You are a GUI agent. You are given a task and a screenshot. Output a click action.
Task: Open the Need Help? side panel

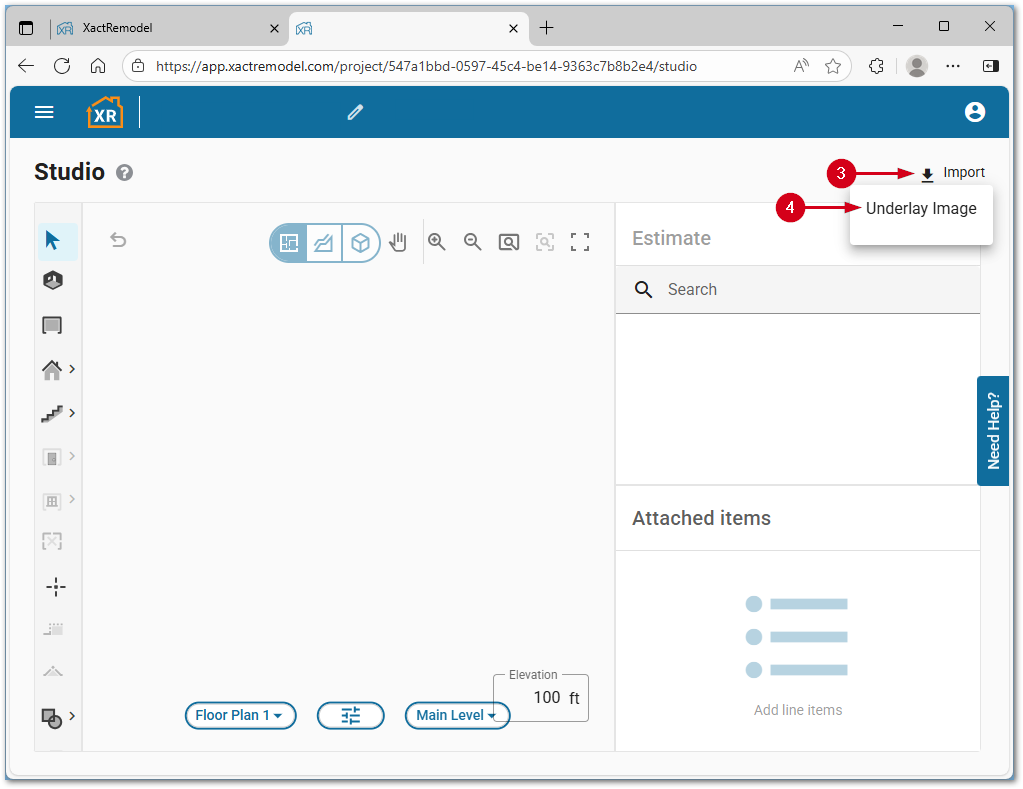point(993,431)
